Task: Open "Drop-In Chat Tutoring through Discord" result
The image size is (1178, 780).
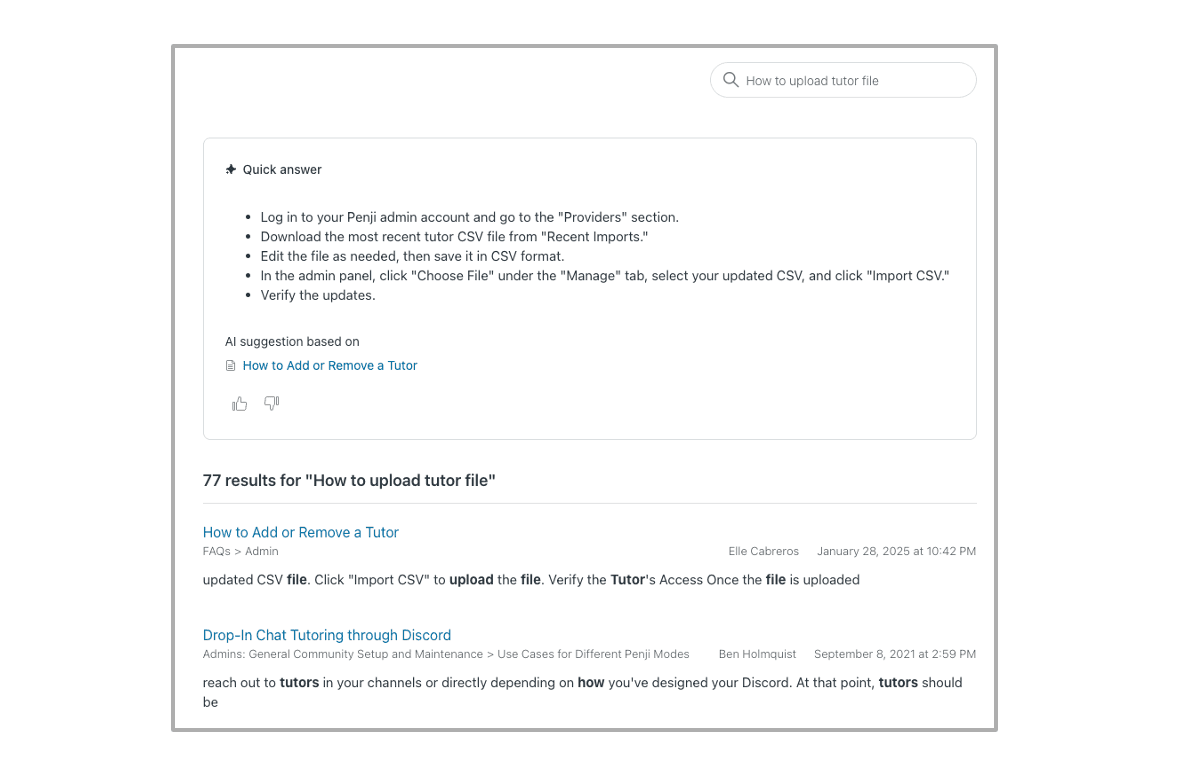Action: tap(326, 635)
